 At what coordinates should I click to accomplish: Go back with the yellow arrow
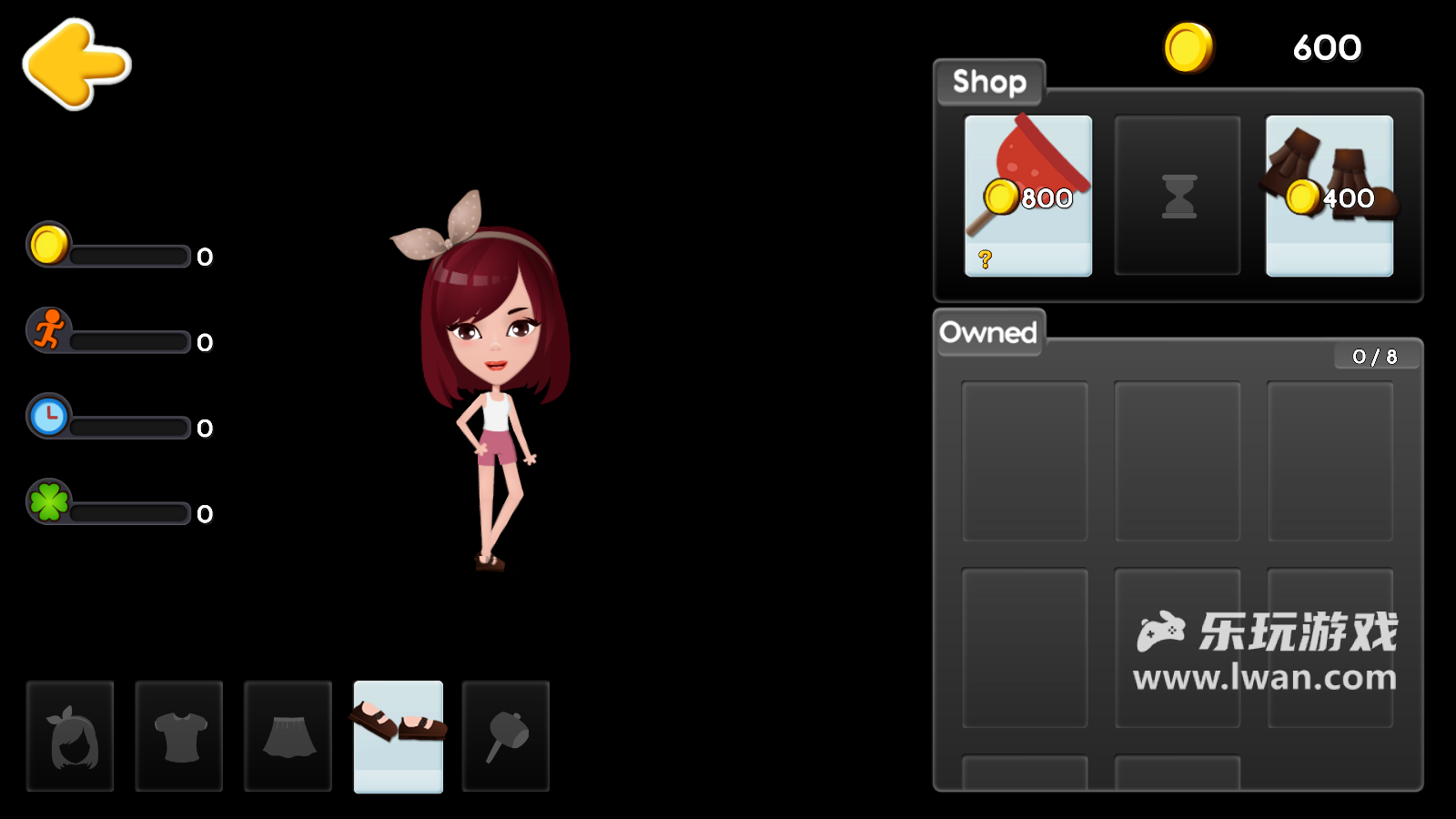(77, 65)
